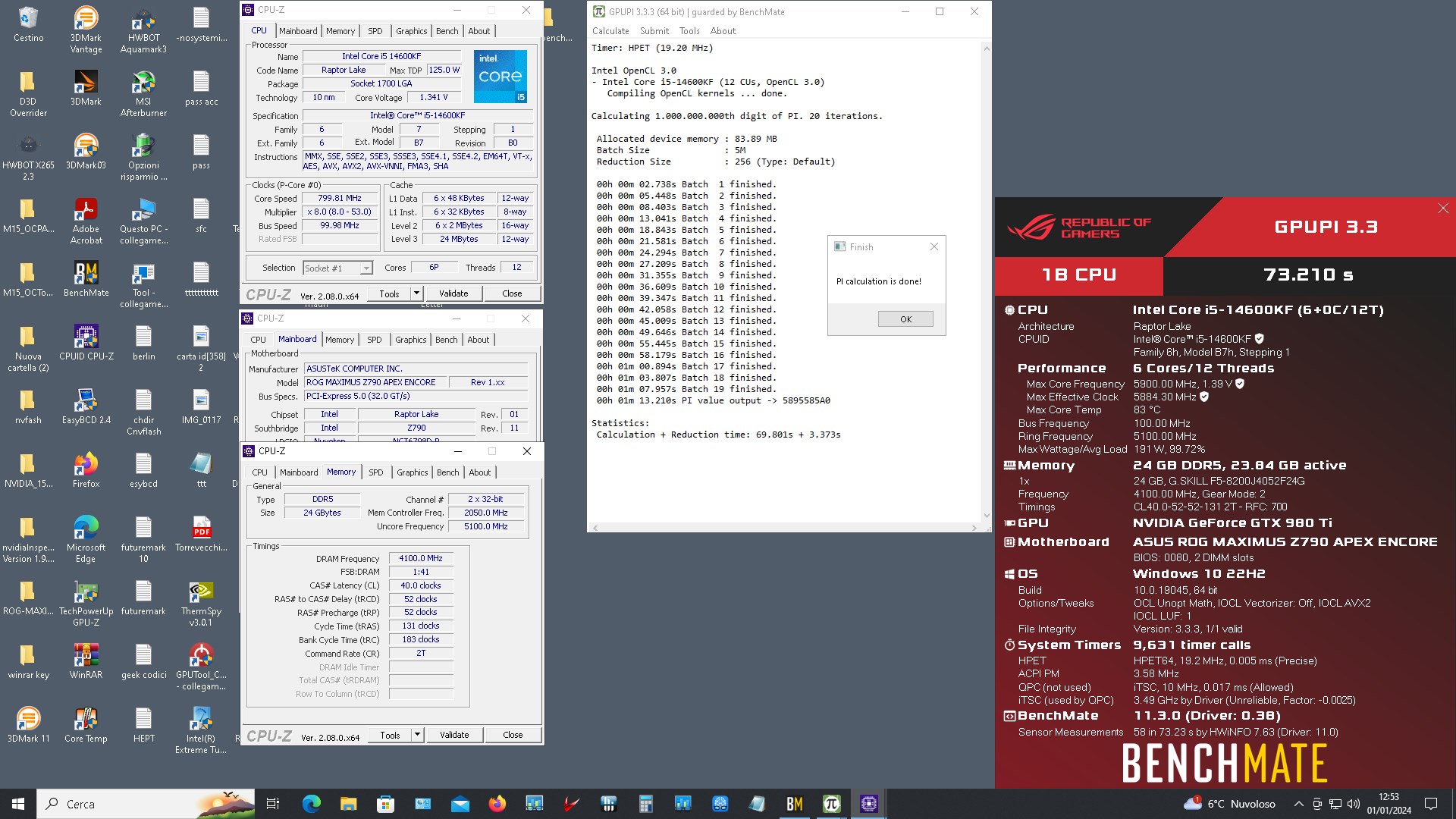Click OK in Finish dialog
Image resolution: width=1456 pixels, height=819 pixels.
click(905, 319)
